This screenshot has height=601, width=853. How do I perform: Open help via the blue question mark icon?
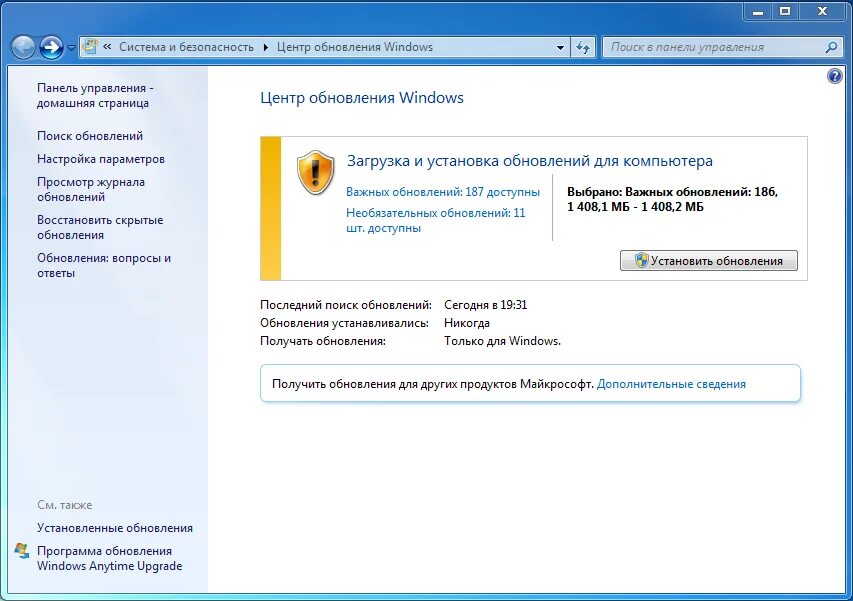click(835, 76)
